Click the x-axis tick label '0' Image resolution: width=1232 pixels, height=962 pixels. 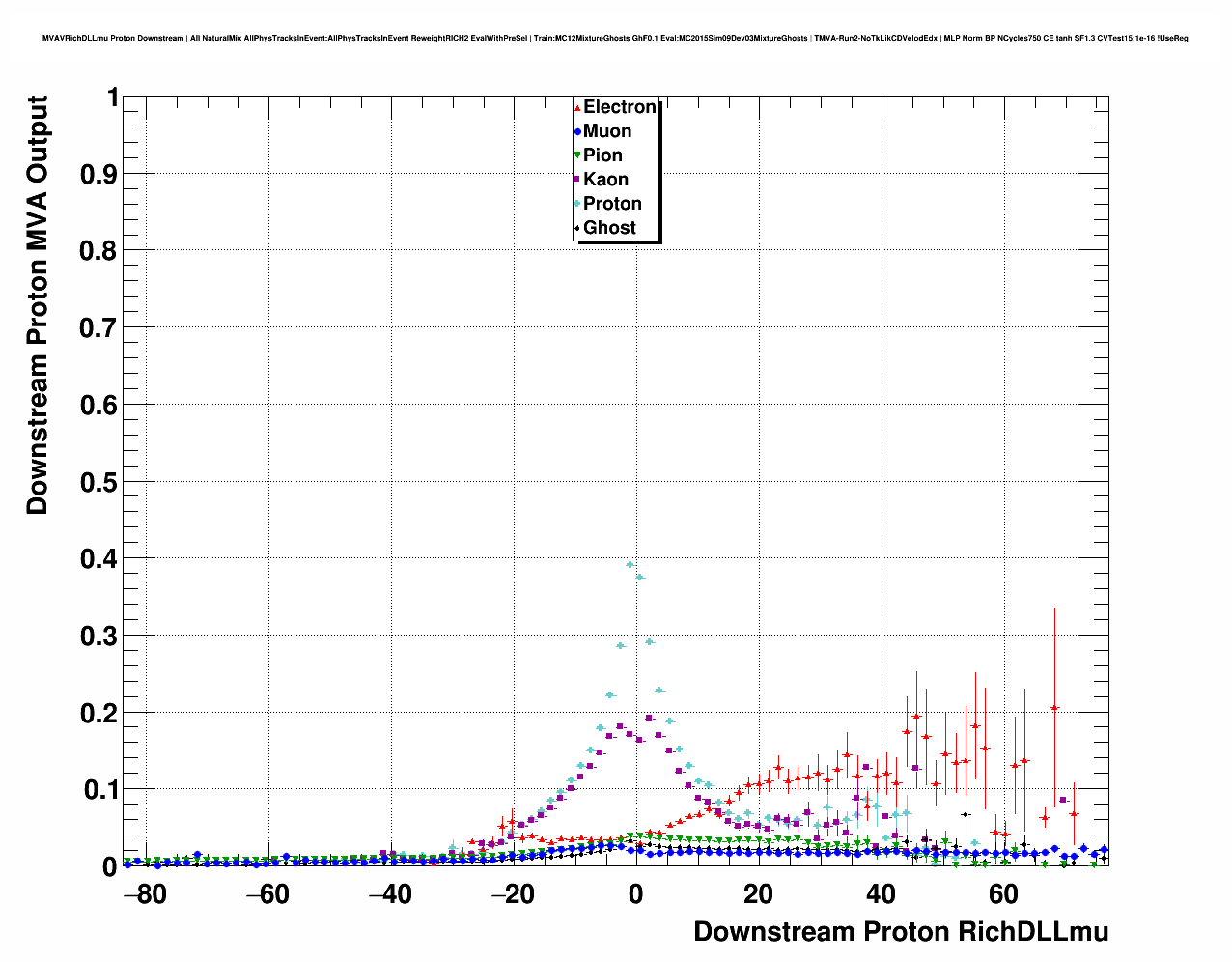click(635, 894)
